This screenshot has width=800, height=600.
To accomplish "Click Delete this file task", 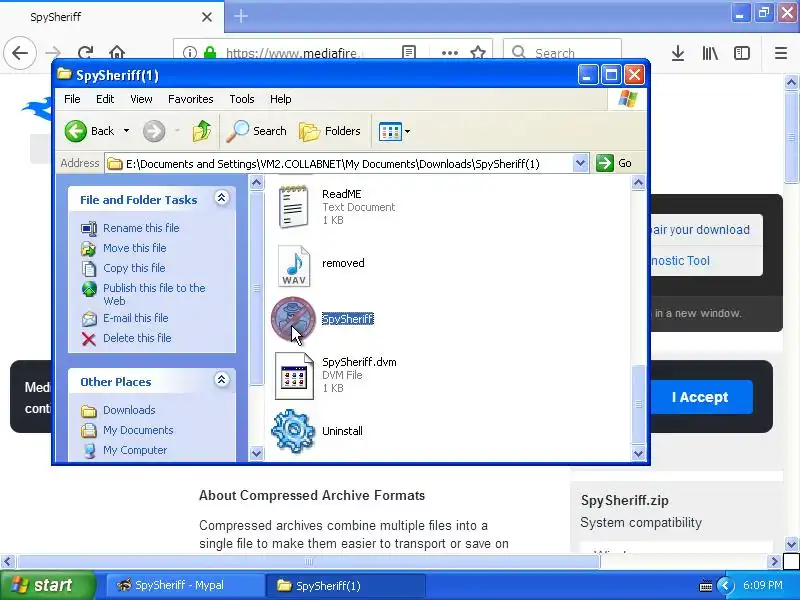I will pos(137,338).
